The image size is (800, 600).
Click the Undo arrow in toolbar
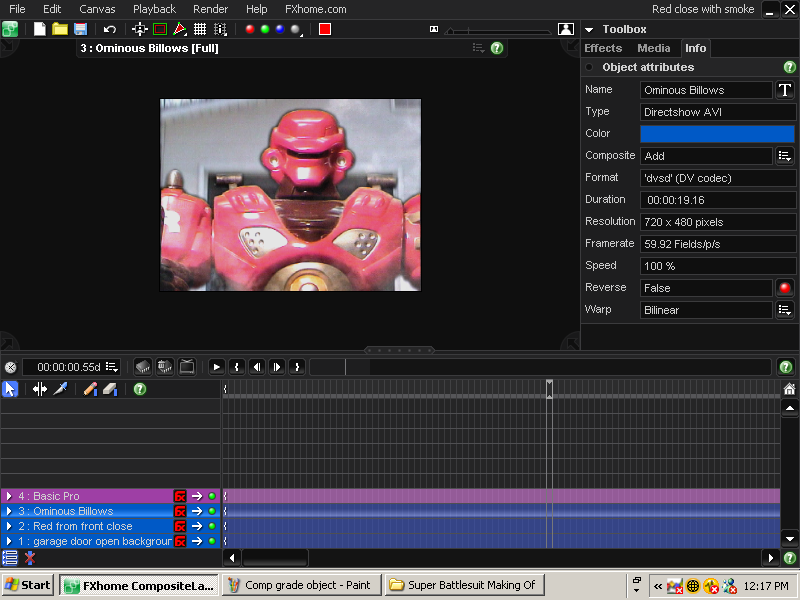pyautogui.click(x=109, y=29)
